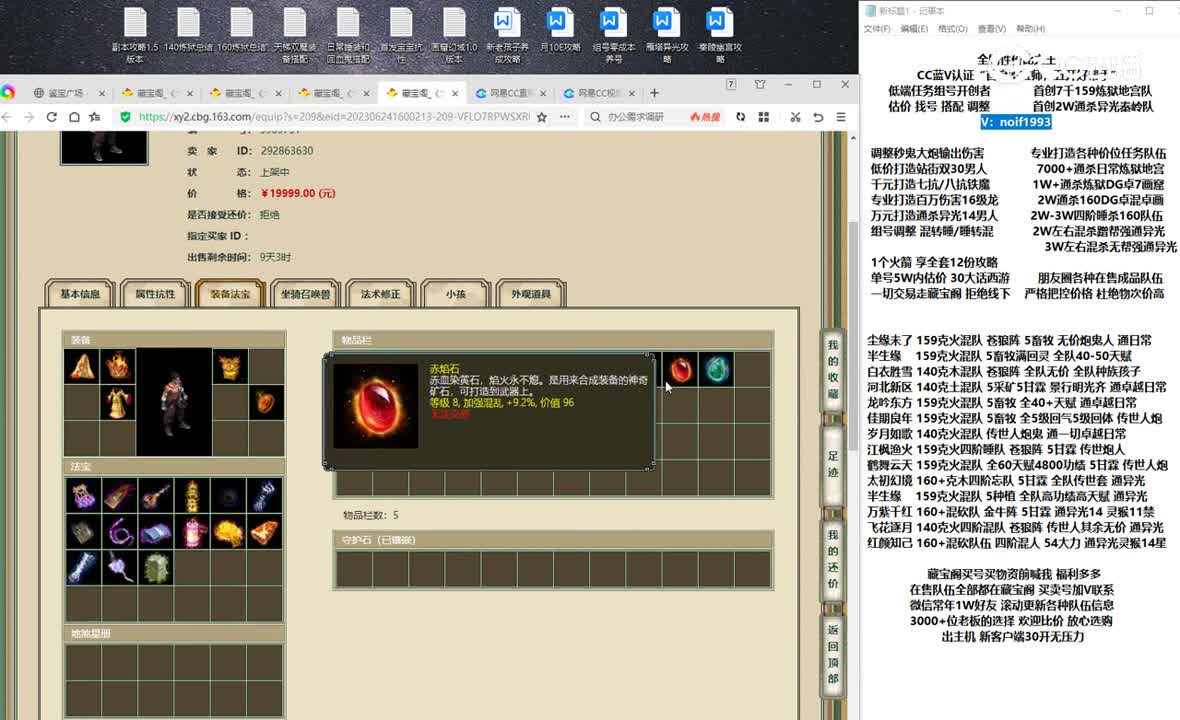Open the 160炼狱总结 desktop document
Viewport: 1180px width, 720px height.
click(x=242, y=30)
